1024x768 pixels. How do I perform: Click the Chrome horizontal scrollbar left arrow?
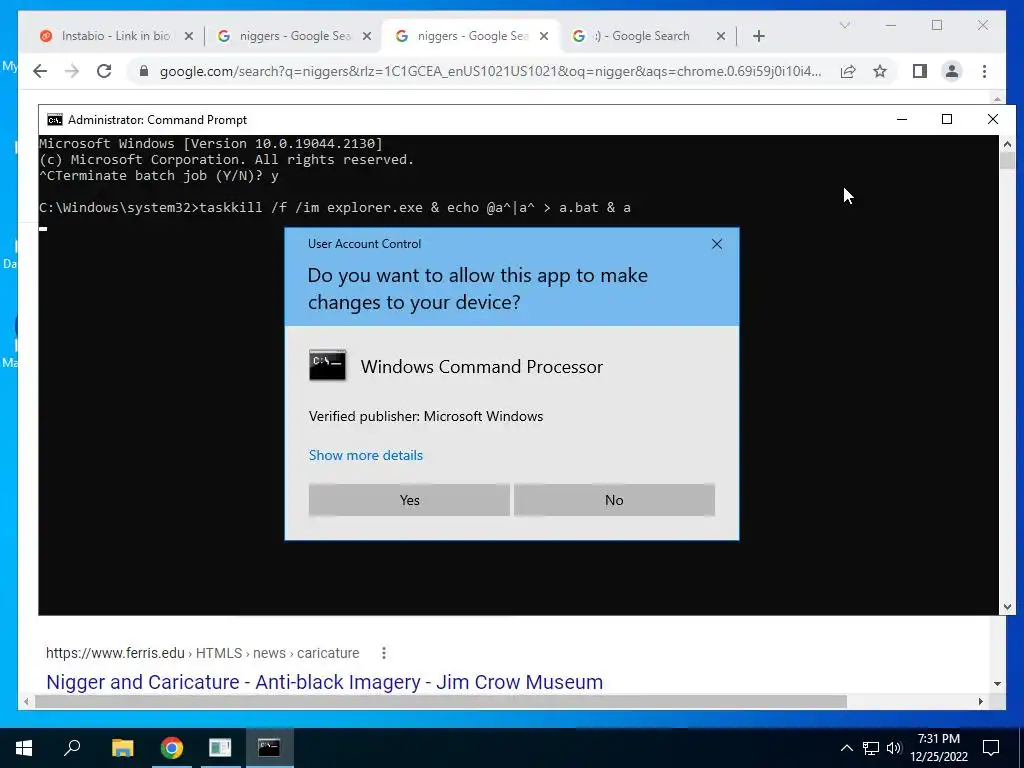pos(26,701)
